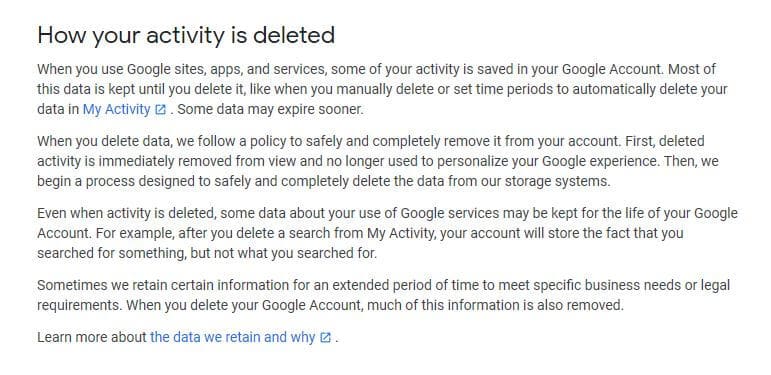The image size is (771, 375).
Task: Open "the data we retain and why" link
Action: click(233, 337)
